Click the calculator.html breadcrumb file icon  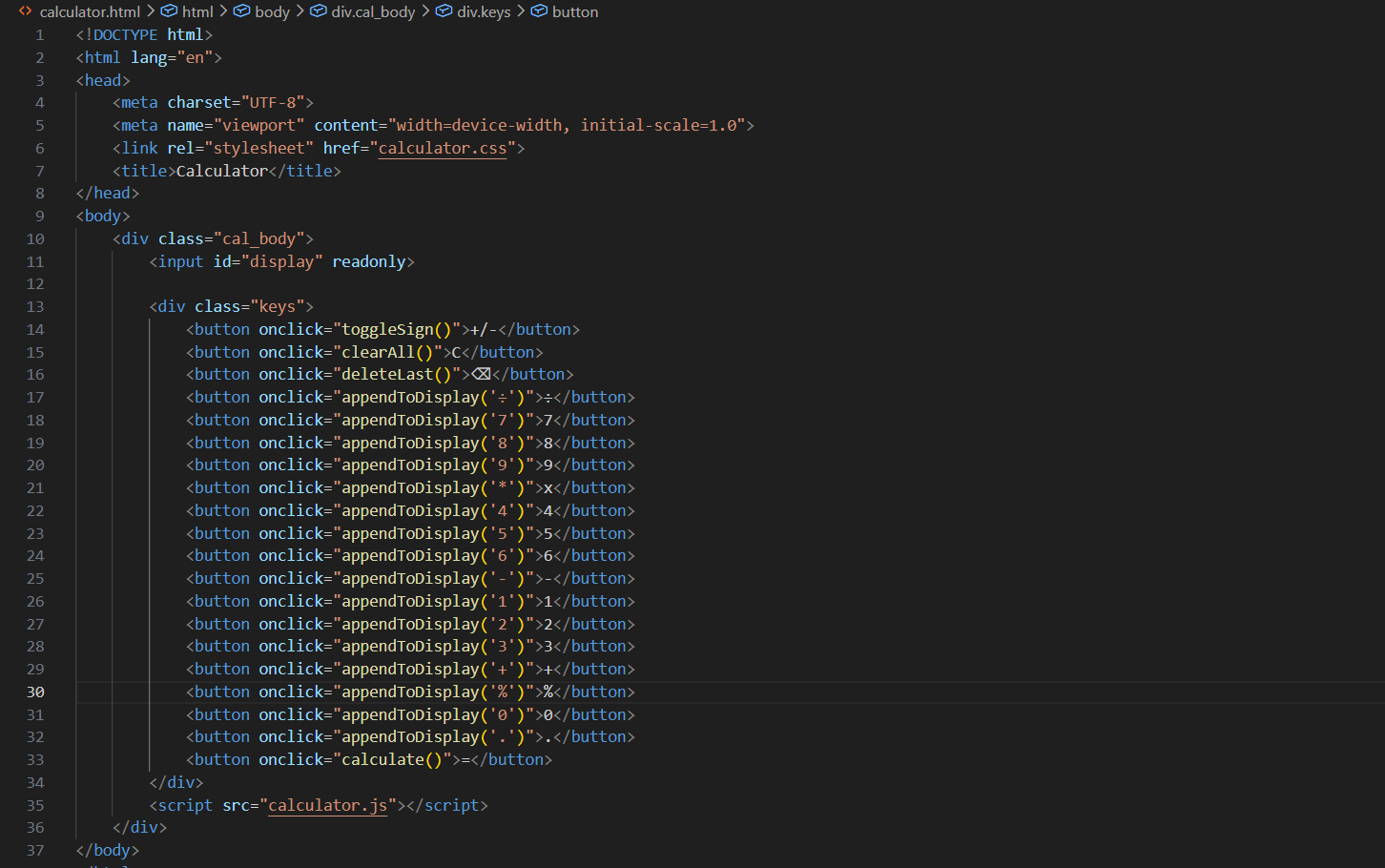pyautogui.click(x=26, y=11)
